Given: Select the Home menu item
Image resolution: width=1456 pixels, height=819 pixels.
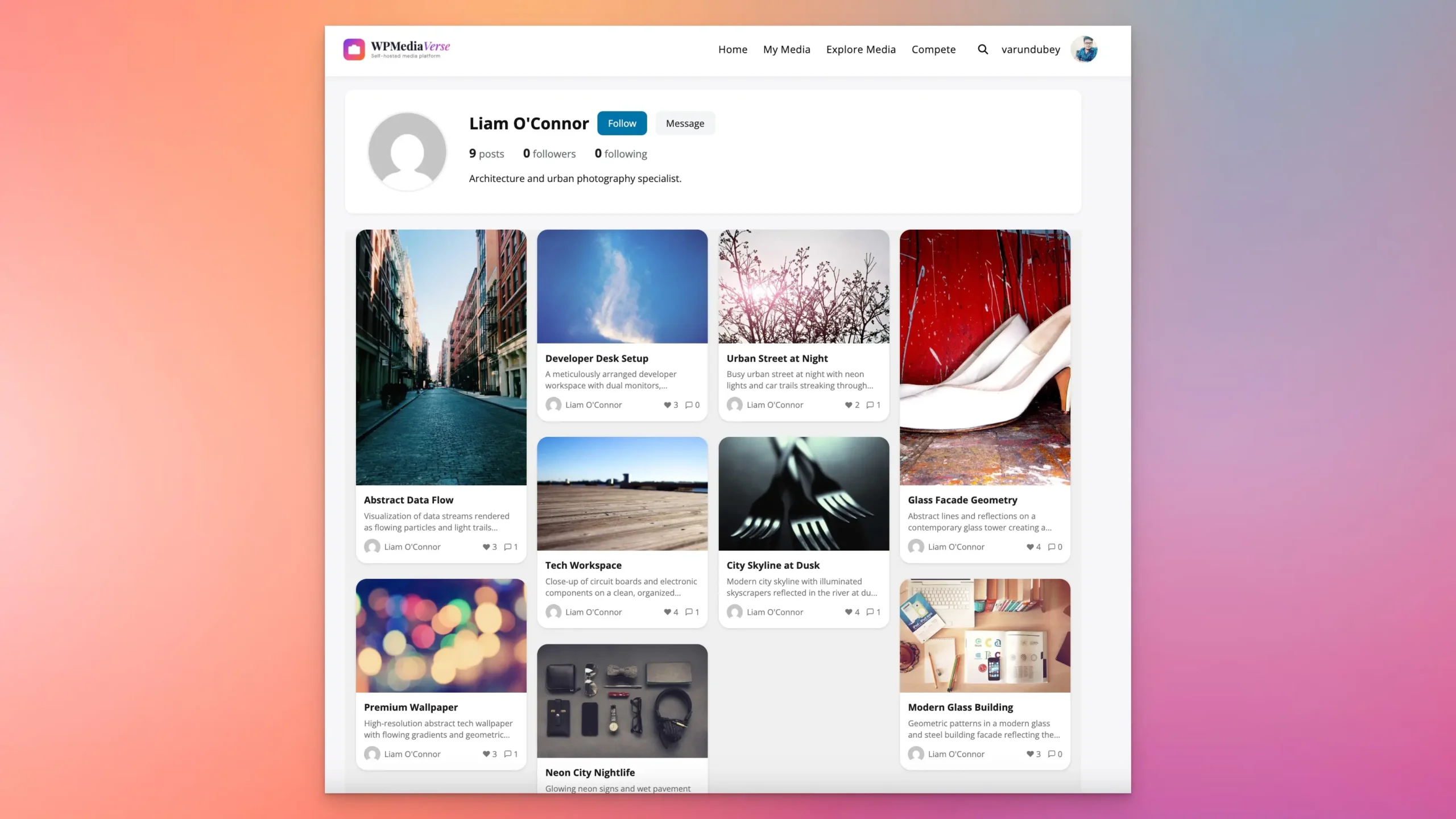Looking at the screenshot, I should [x=733, y=49].
